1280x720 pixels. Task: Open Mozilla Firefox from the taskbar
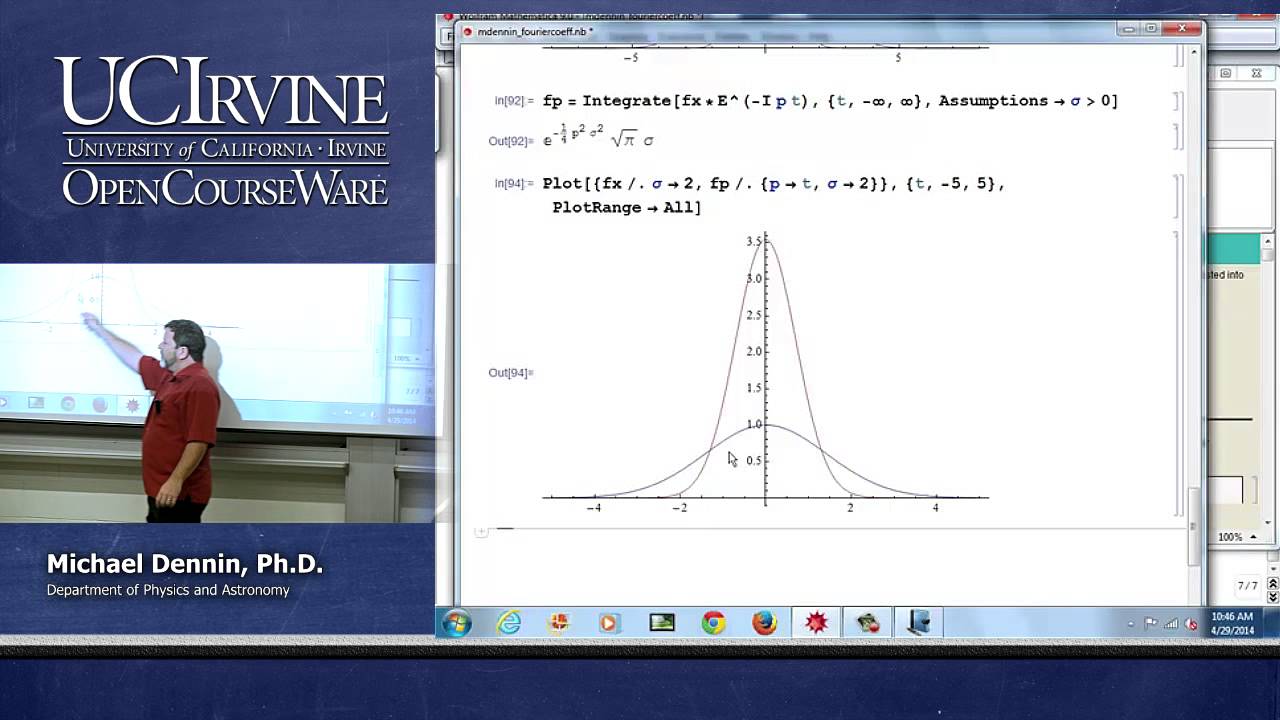[x=764, y=623]
